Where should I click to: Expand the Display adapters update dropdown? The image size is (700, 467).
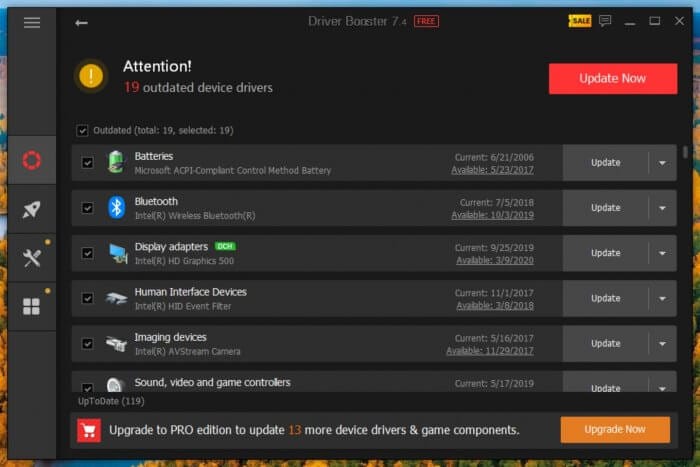(x=662, y=253)
